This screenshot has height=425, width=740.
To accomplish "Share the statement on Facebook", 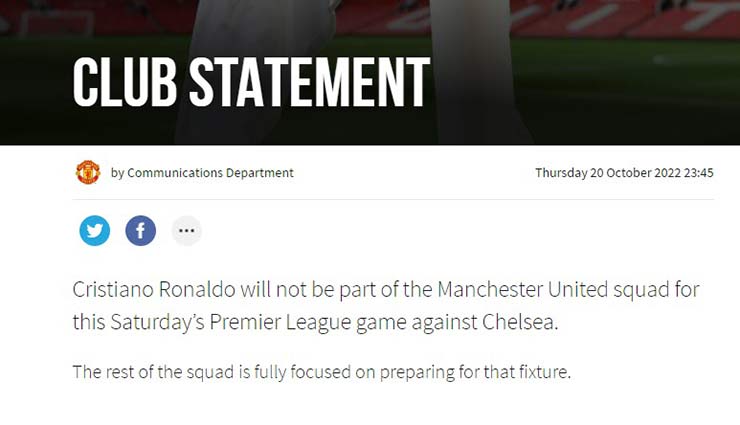I will (141, 231).
